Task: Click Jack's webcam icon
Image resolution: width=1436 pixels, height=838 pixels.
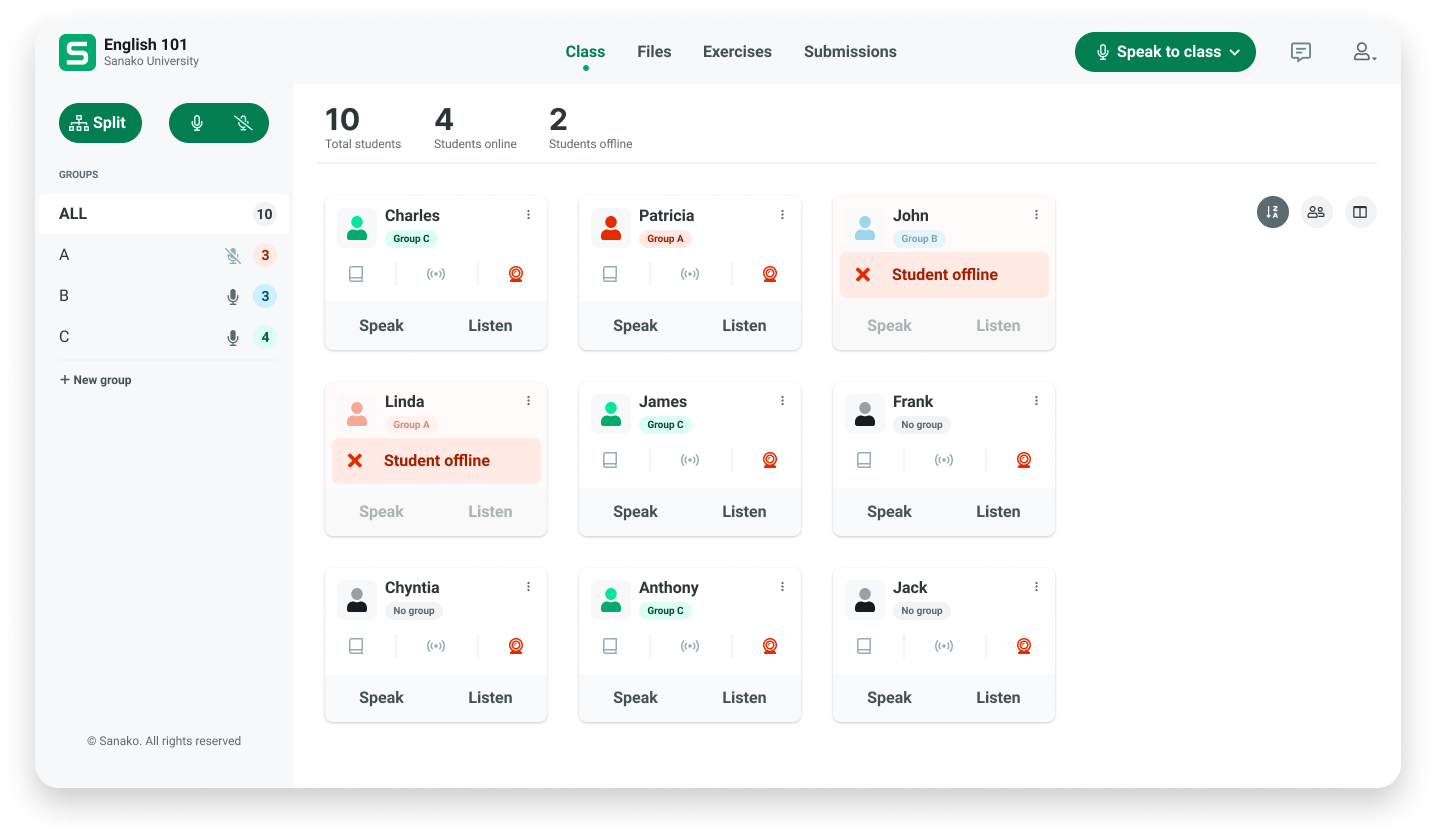Action: (1024, 646)
